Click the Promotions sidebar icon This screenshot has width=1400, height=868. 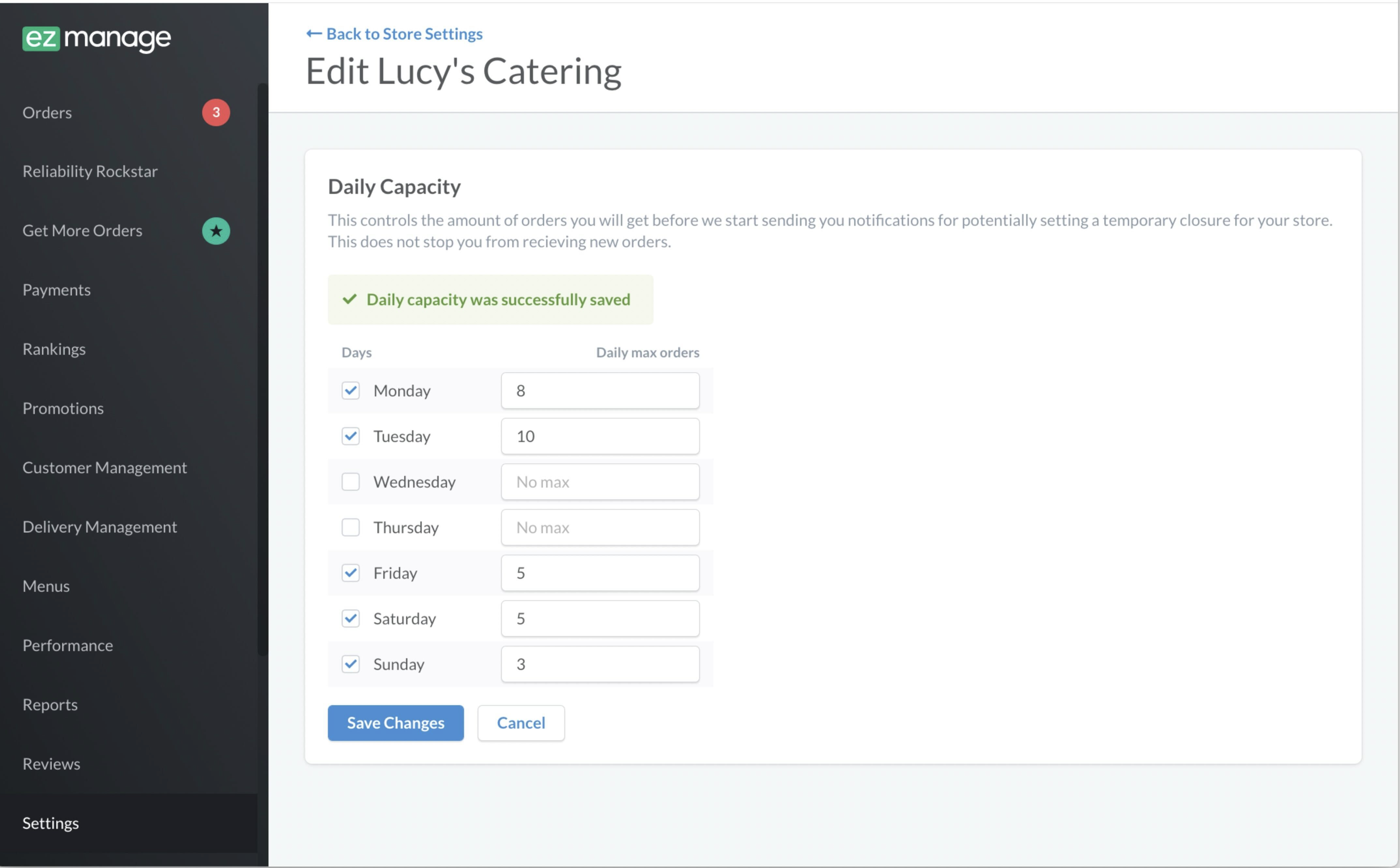(63, 408)
